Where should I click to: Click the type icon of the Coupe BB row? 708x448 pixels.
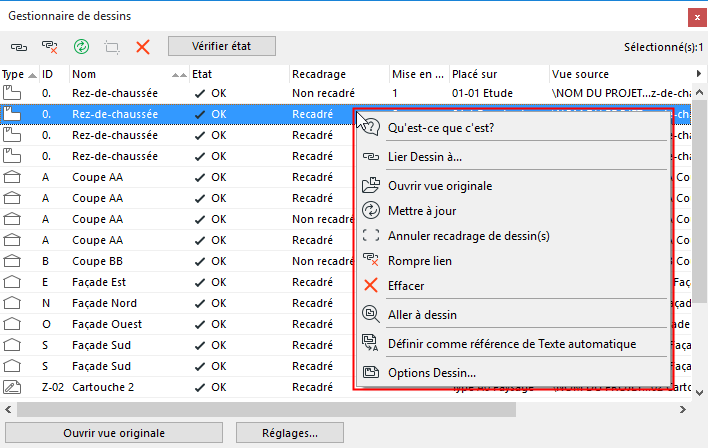point(13,261)
